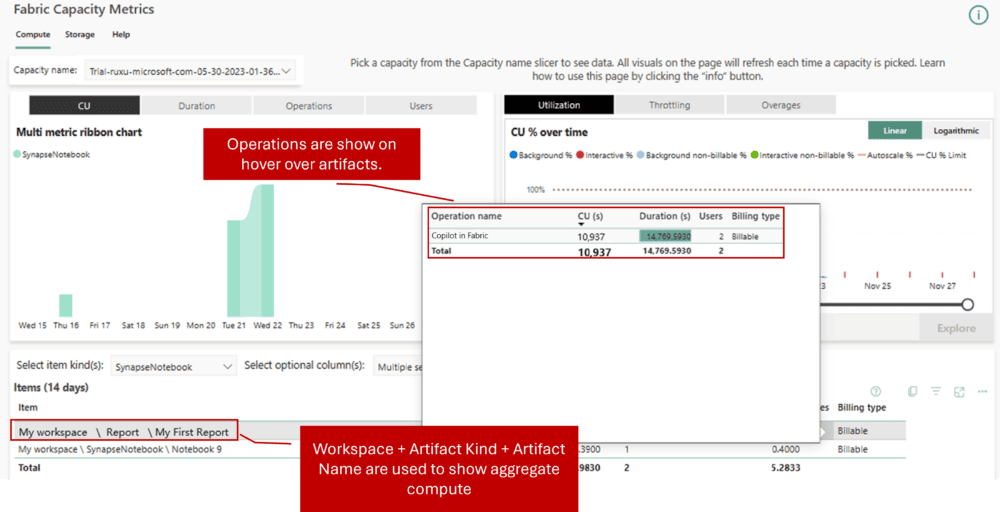Image resolution: width=1000 pixels, height=512 pixels.
Task: Show the Throttling chart tab
Action: click(670, 105)
